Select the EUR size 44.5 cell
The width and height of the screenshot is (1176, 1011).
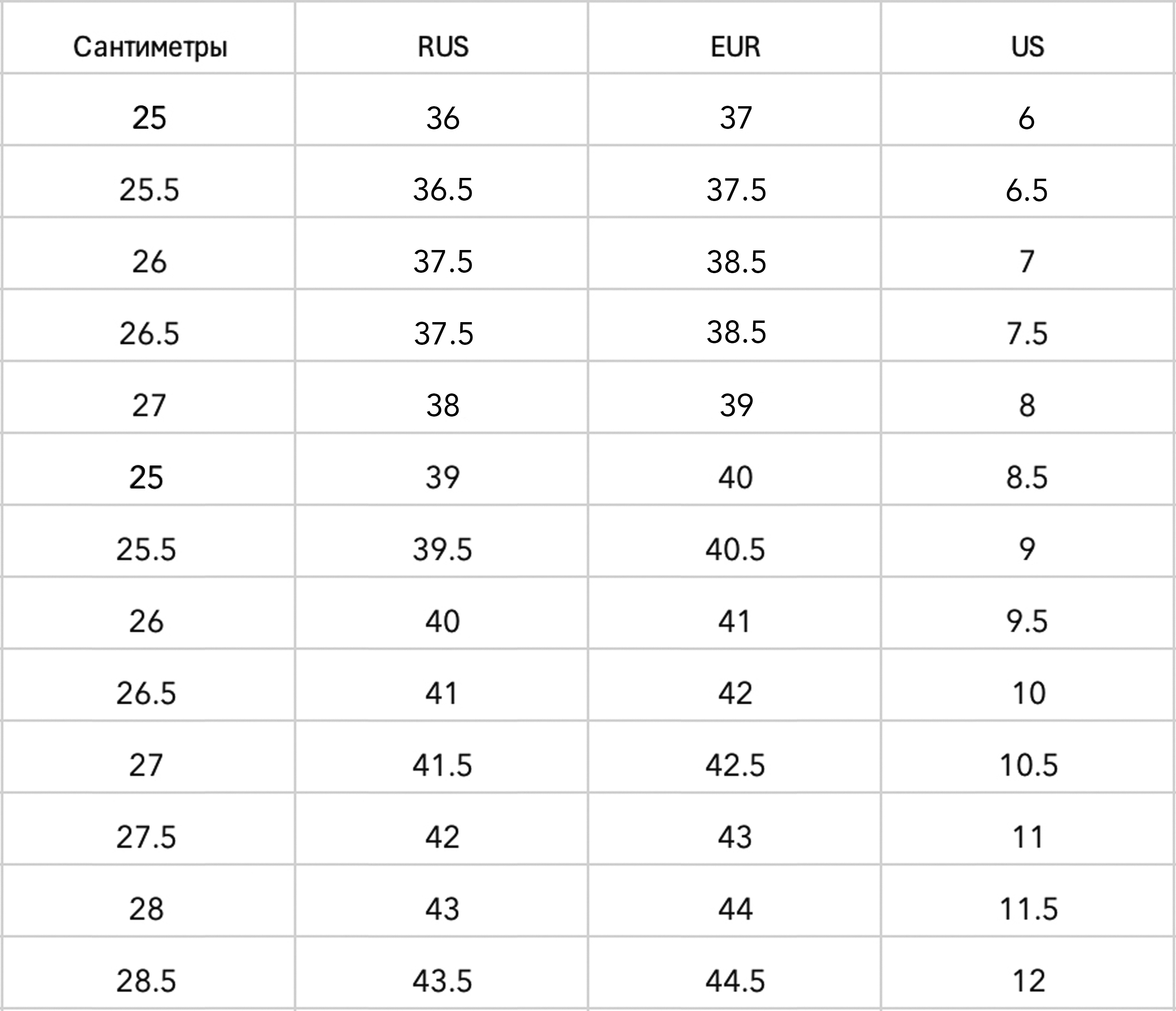coord(735,982)
